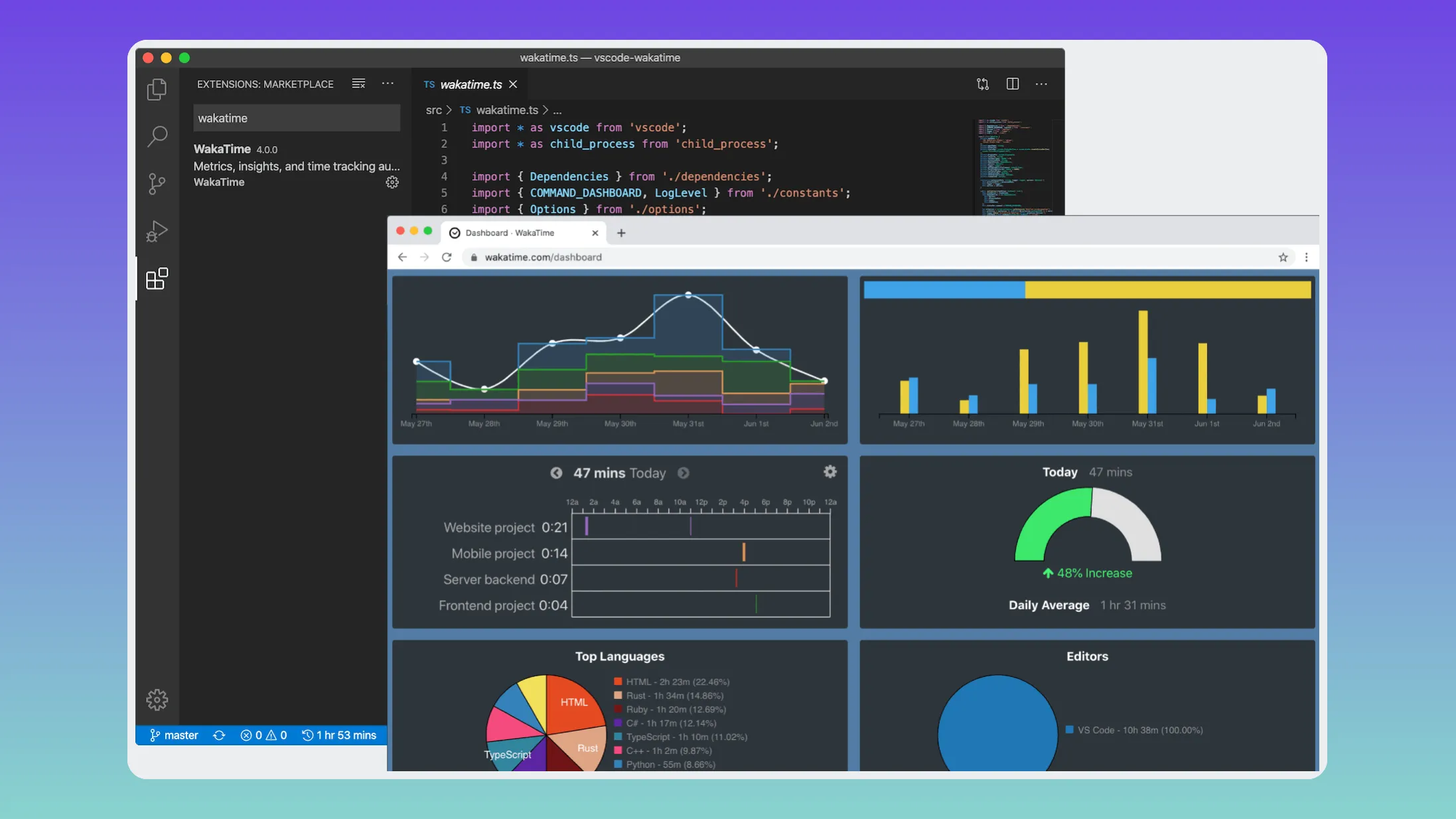The width and height of the screenshot is (1456, 819).
Task: Open the Manage gear at sidebar bottom
Action: [x=157, y=700]
